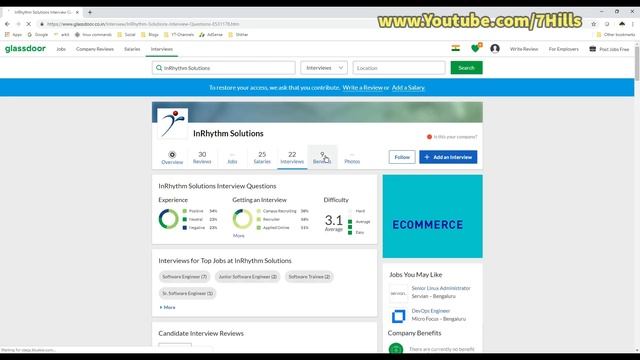Open the AdSense bookmark

[x=211, y=35]
